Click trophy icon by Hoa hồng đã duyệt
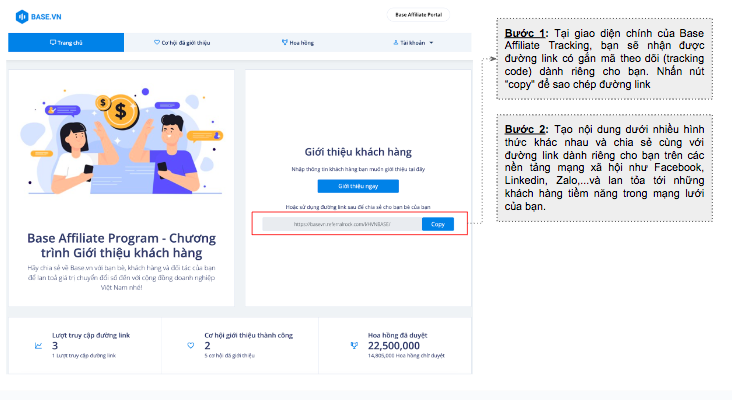 354,345
